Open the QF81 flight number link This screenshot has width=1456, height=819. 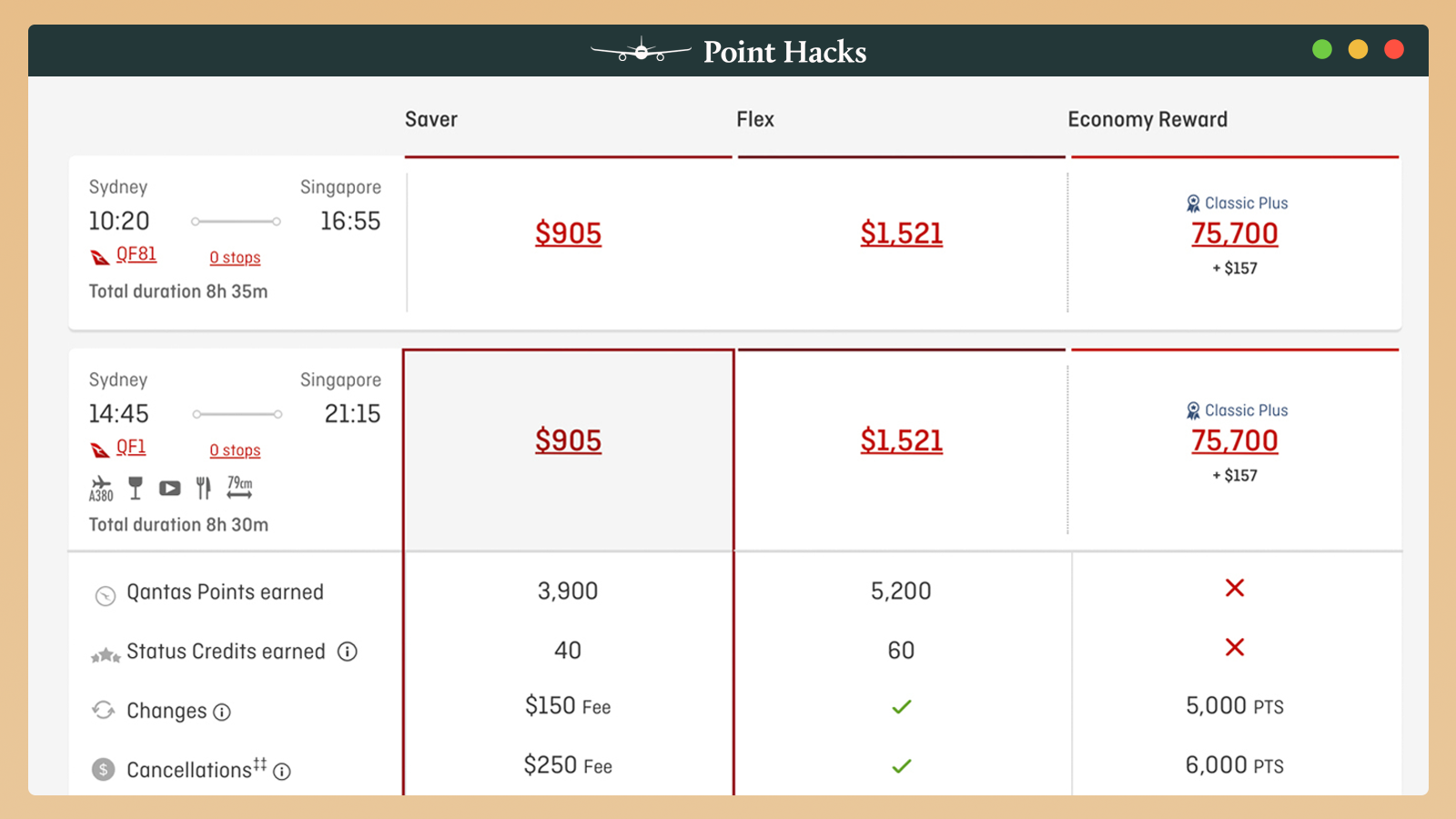pos(136,255)
